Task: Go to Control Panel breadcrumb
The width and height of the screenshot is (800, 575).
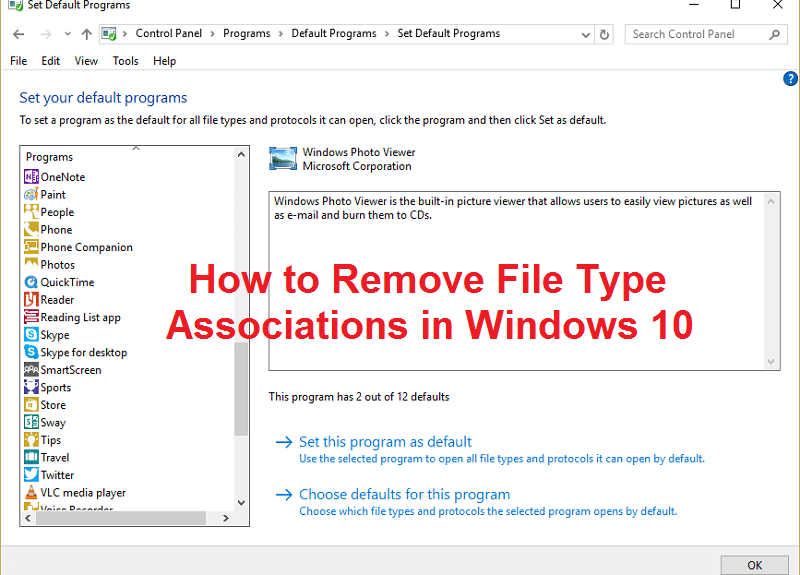Action: click(168, 34)
